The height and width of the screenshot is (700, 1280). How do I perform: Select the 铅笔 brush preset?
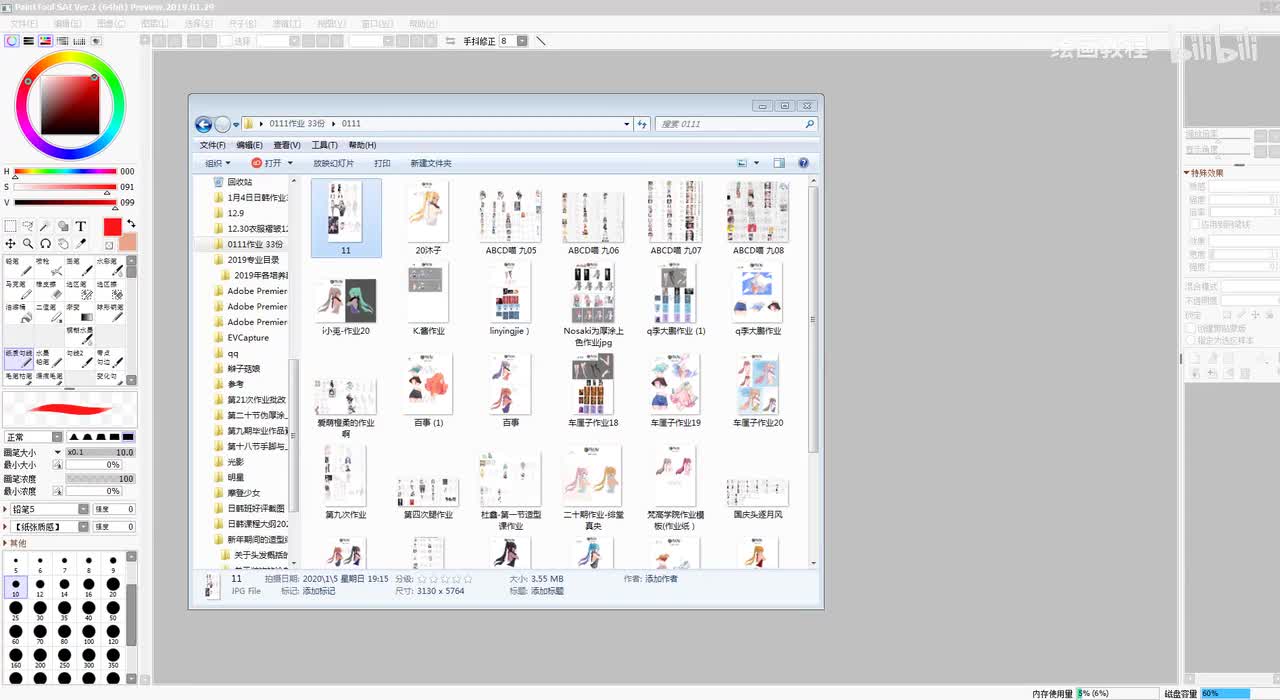click(x=18, y=267)
